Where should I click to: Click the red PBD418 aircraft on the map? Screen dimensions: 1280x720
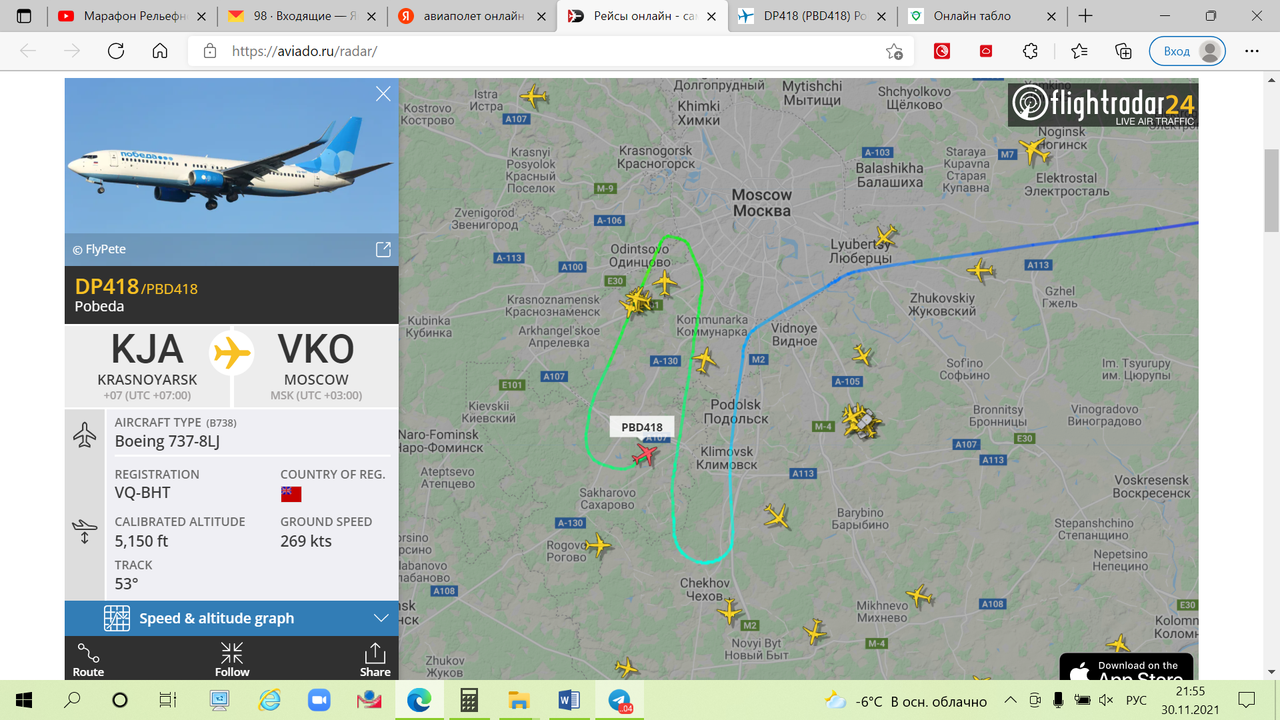tap(646, 456)
